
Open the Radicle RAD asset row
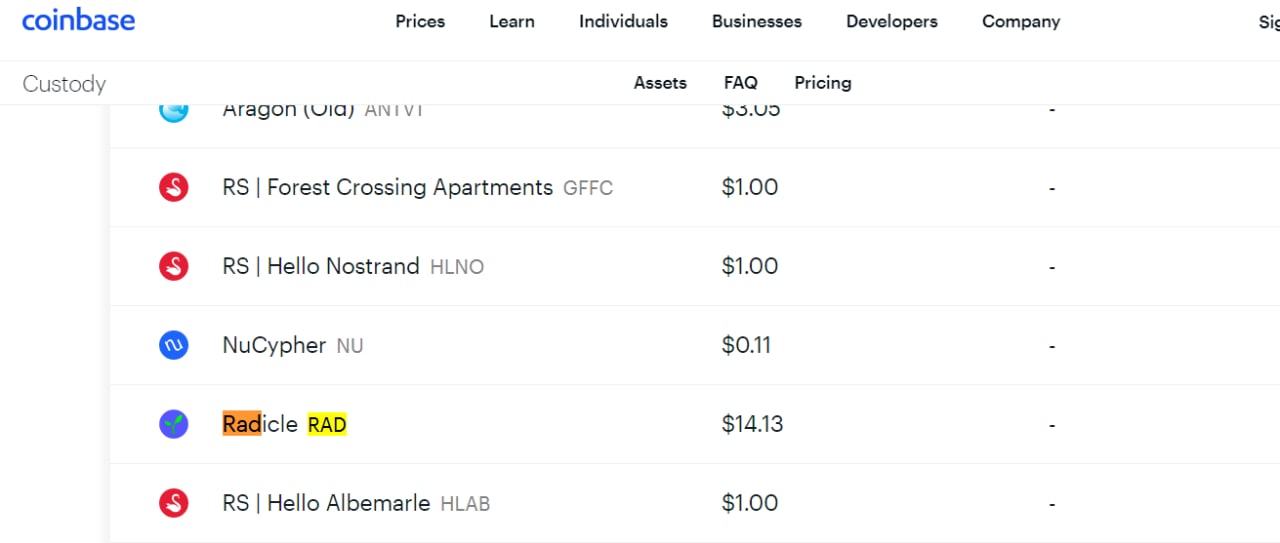[x=695, y=424]
